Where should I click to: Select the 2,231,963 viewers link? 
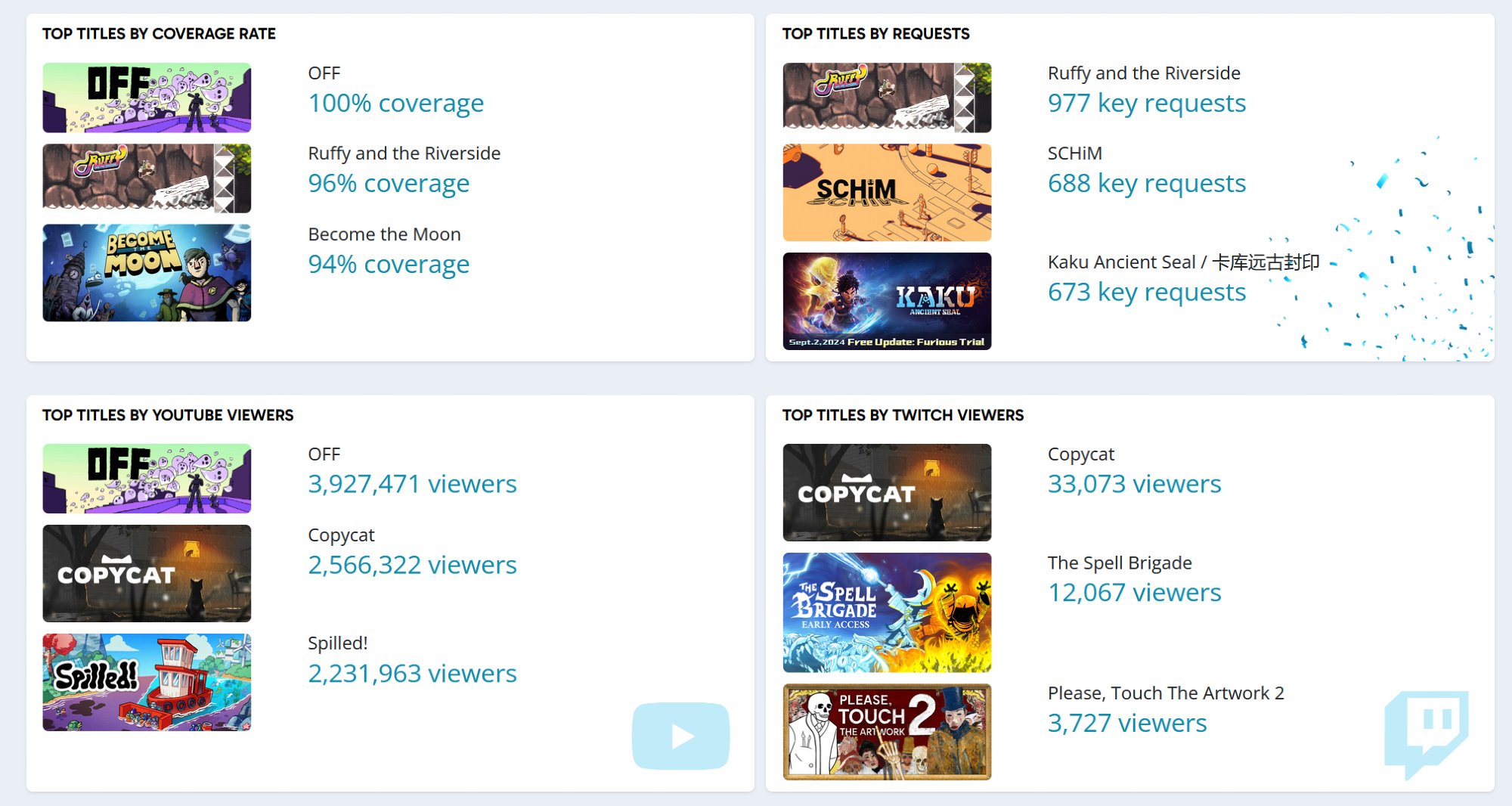click(x=412, y=673)
